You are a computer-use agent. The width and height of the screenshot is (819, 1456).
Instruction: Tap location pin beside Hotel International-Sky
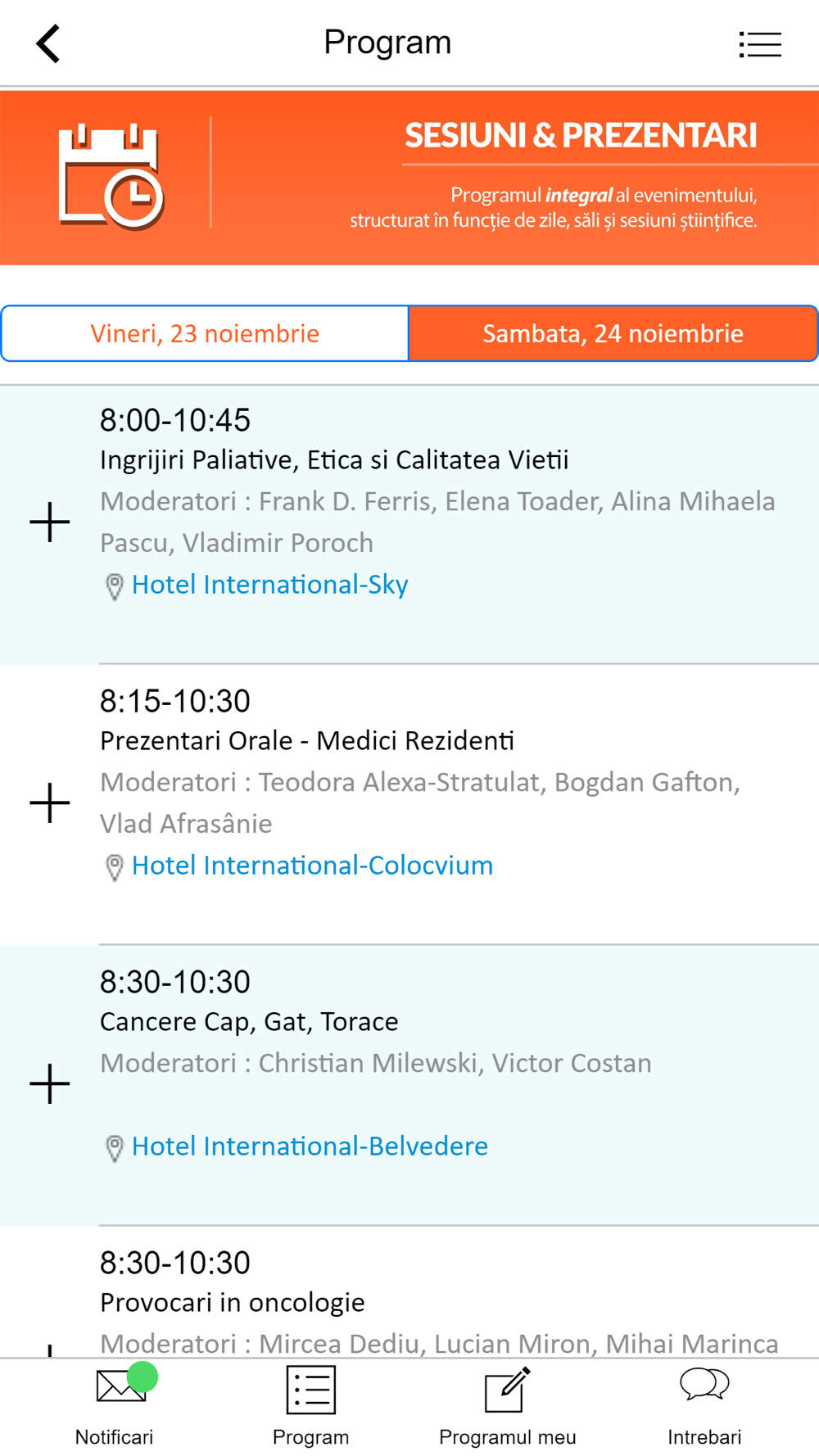tap(115, 586)
